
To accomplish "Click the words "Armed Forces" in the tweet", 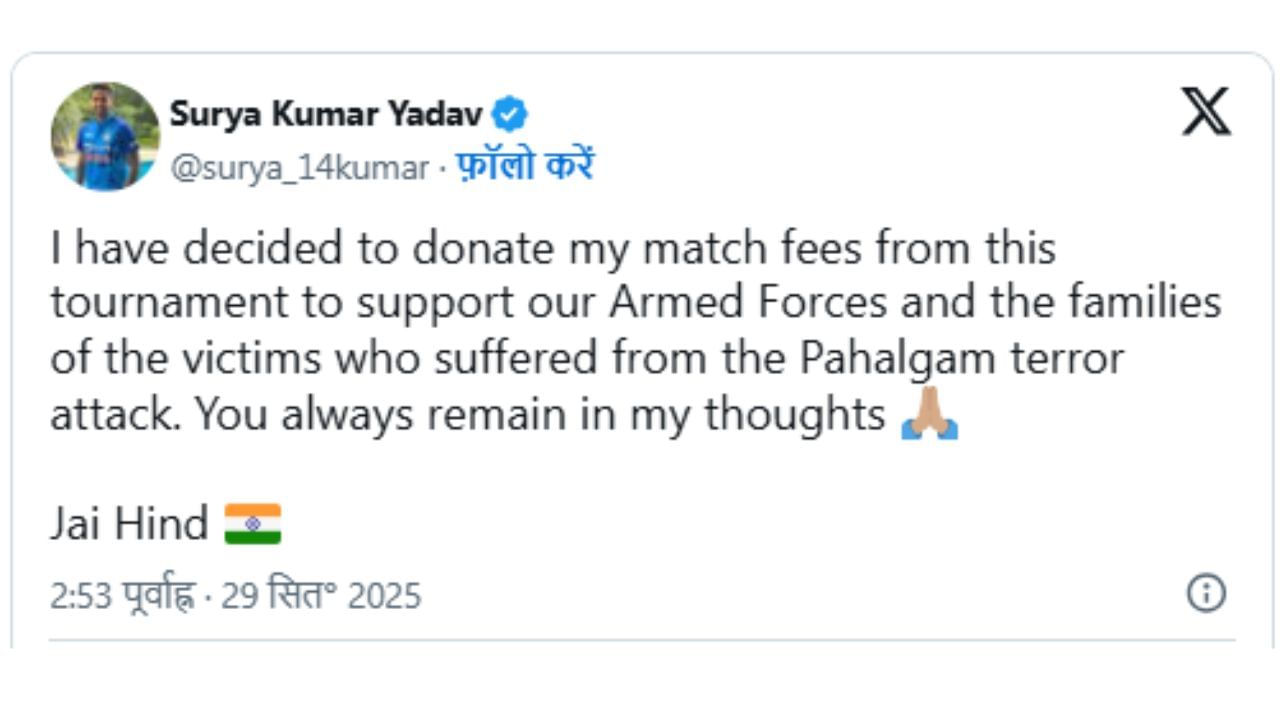I will [x=747, y=303].
